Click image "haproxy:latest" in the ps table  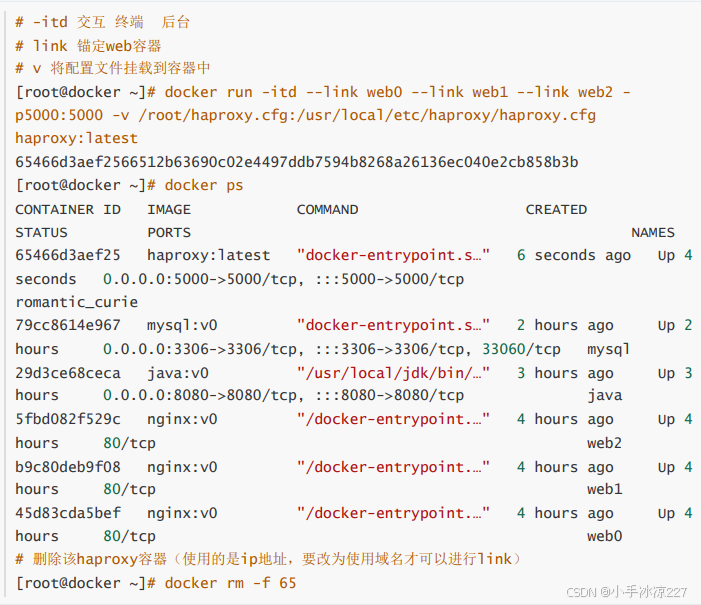pyautogui.click(x=209, y=255)
